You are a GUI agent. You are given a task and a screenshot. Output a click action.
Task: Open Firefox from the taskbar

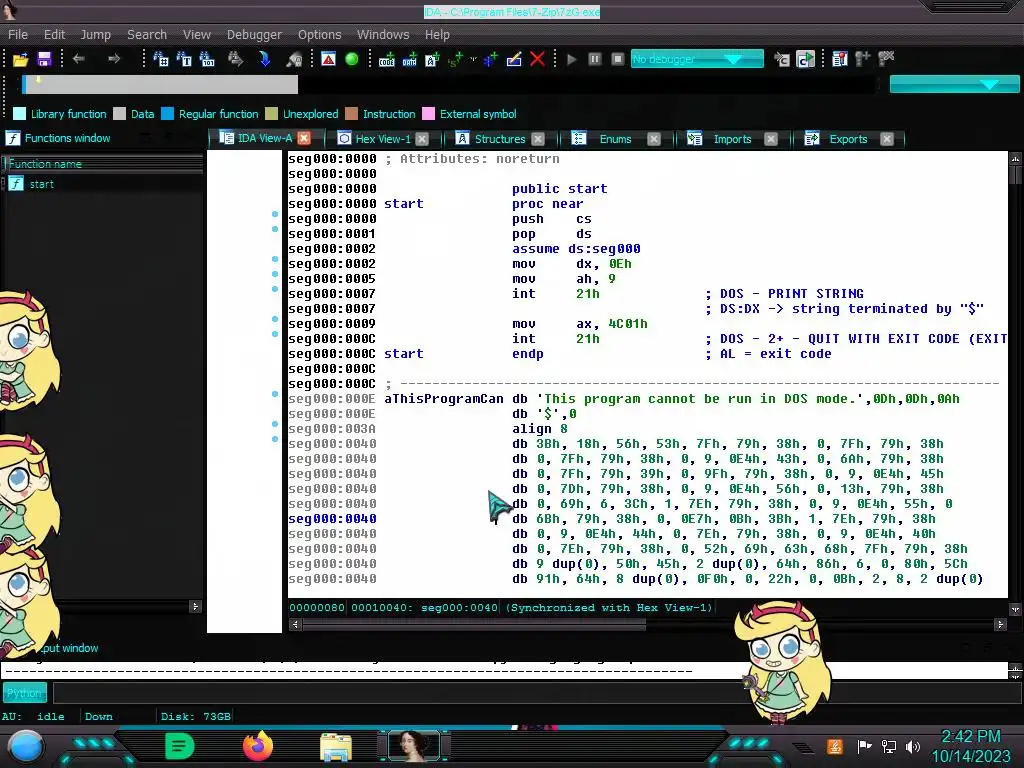(257, 746)
